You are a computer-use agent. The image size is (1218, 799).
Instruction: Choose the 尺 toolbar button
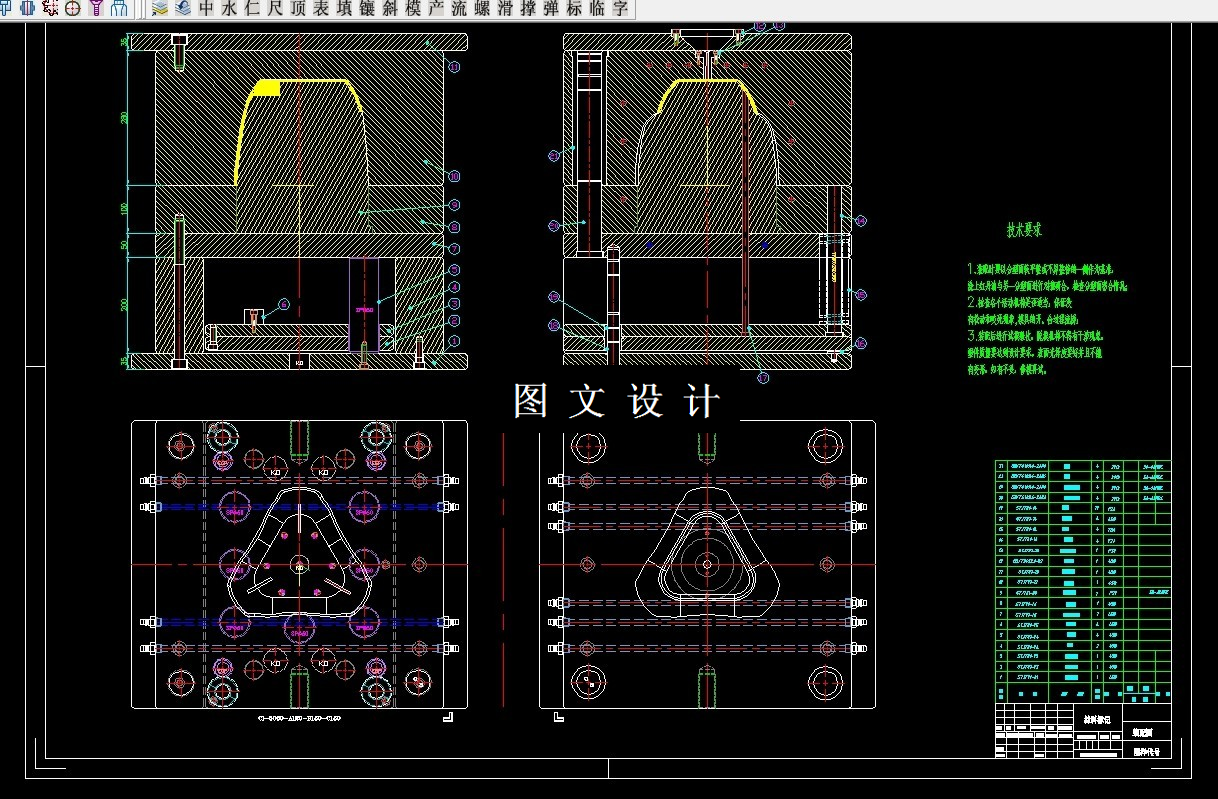click(x=275, y=8)
